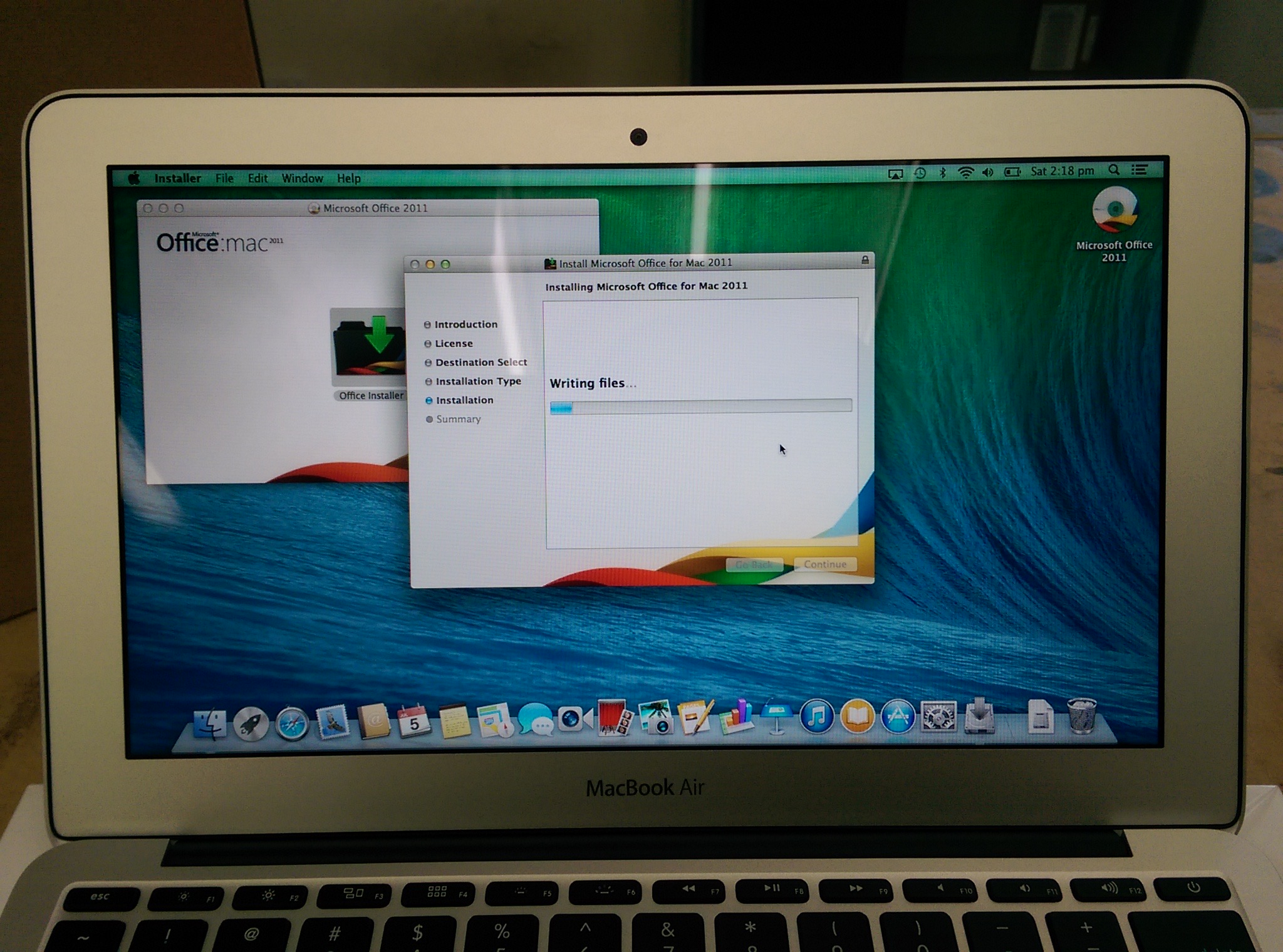Open the document stack in Dock
1283x952 pixels.
(x=1041, y=715)
